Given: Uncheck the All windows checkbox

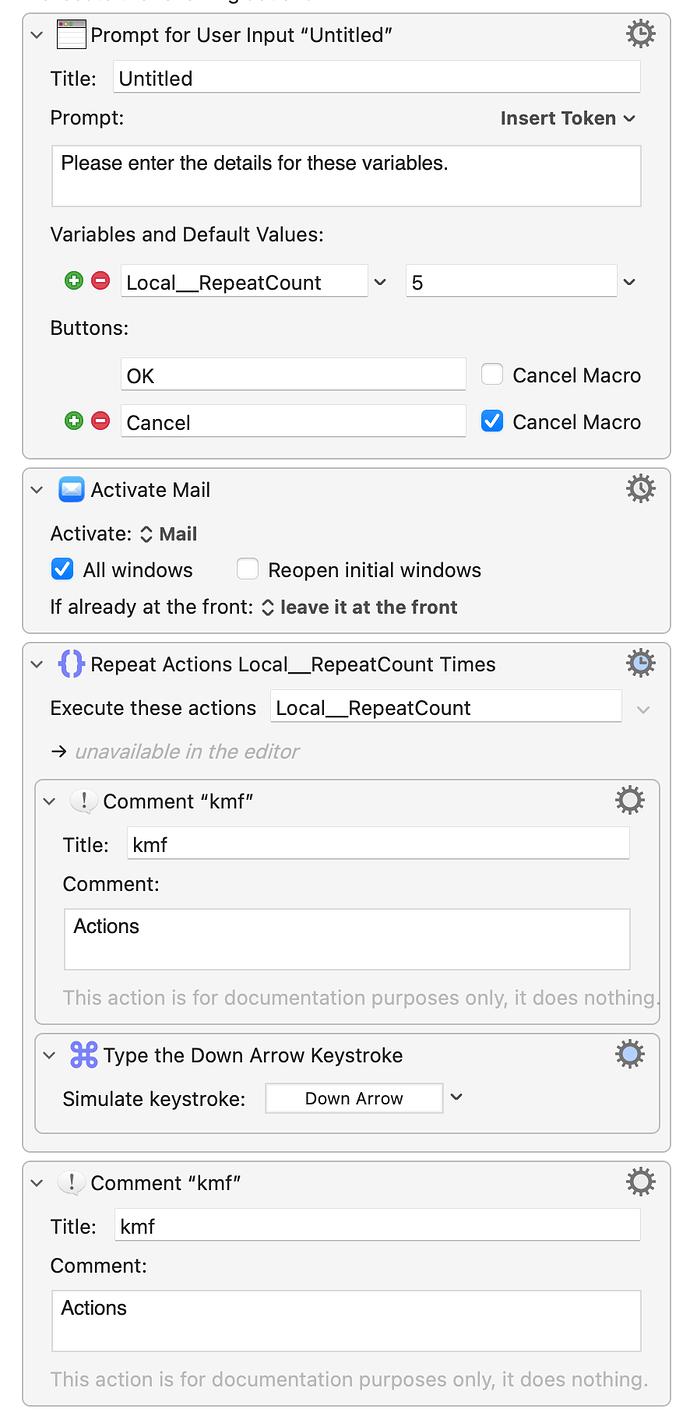Looking at the screenshot, I should pos(62,570).
